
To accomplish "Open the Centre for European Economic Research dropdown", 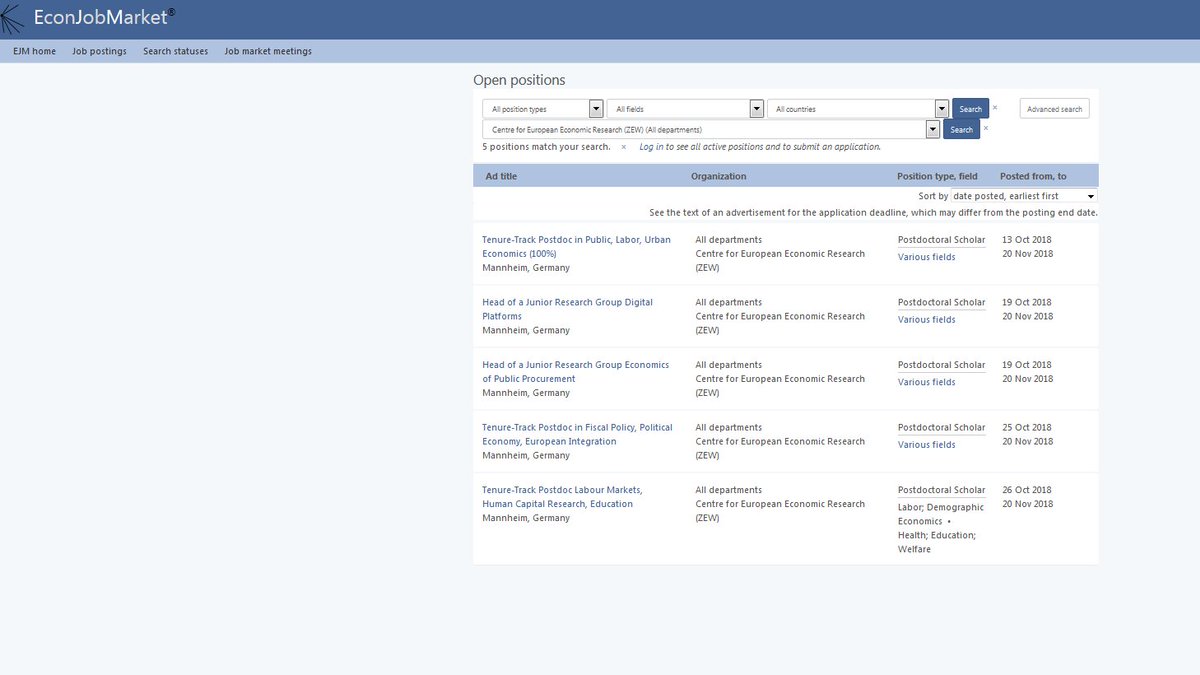I will (711, 130).
